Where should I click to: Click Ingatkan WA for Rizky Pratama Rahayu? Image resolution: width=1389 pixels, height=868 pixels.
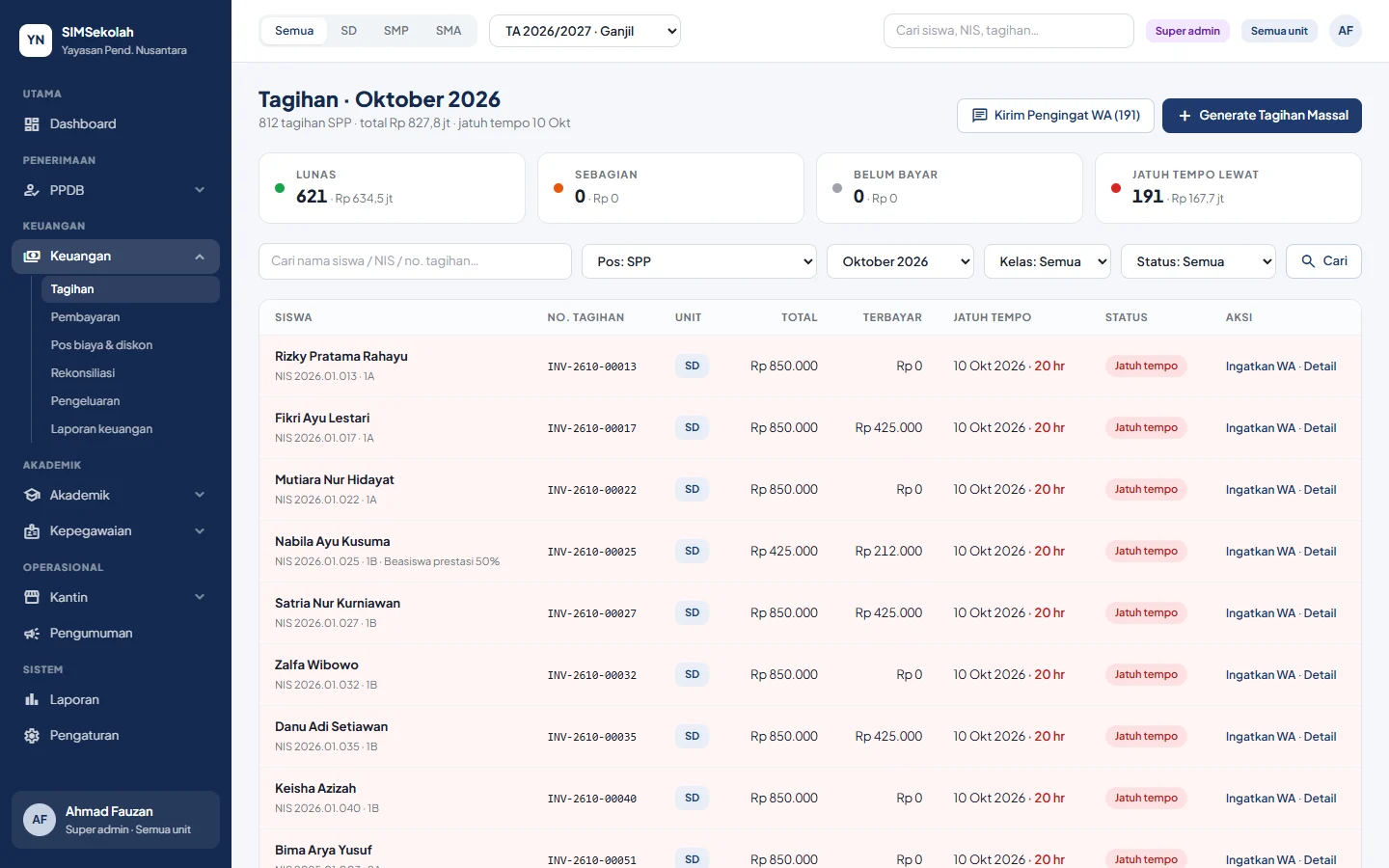coord(1261,366)
